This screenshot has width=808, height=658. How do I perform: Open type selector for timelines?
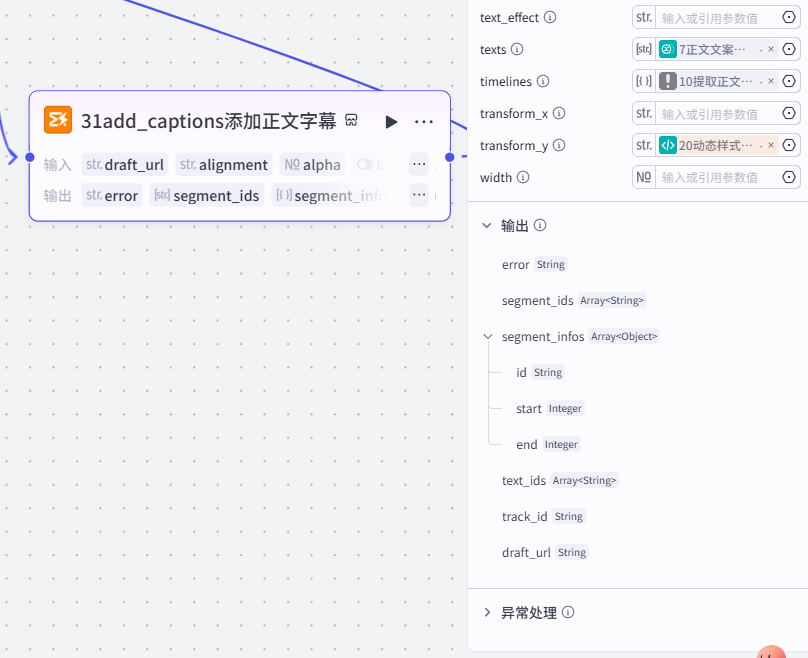tap(644, 81)
